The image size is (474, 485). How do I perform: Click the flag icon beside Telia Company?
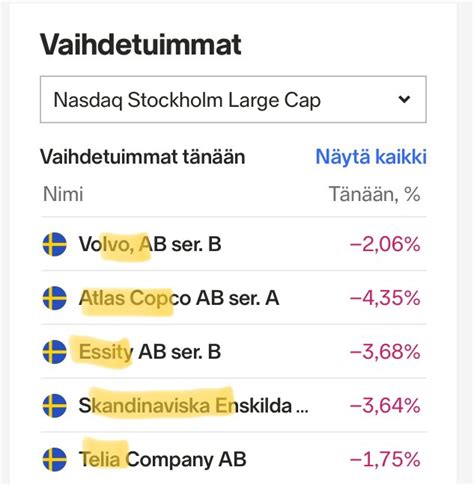(55, 460)
